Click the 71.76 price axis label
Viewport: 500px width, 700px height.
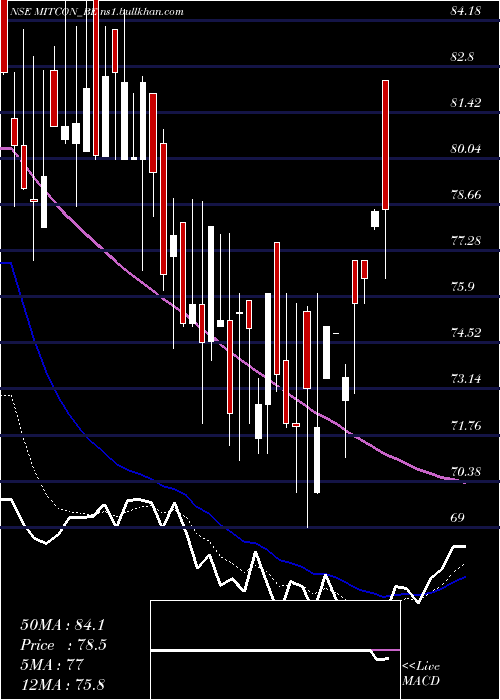466,425
